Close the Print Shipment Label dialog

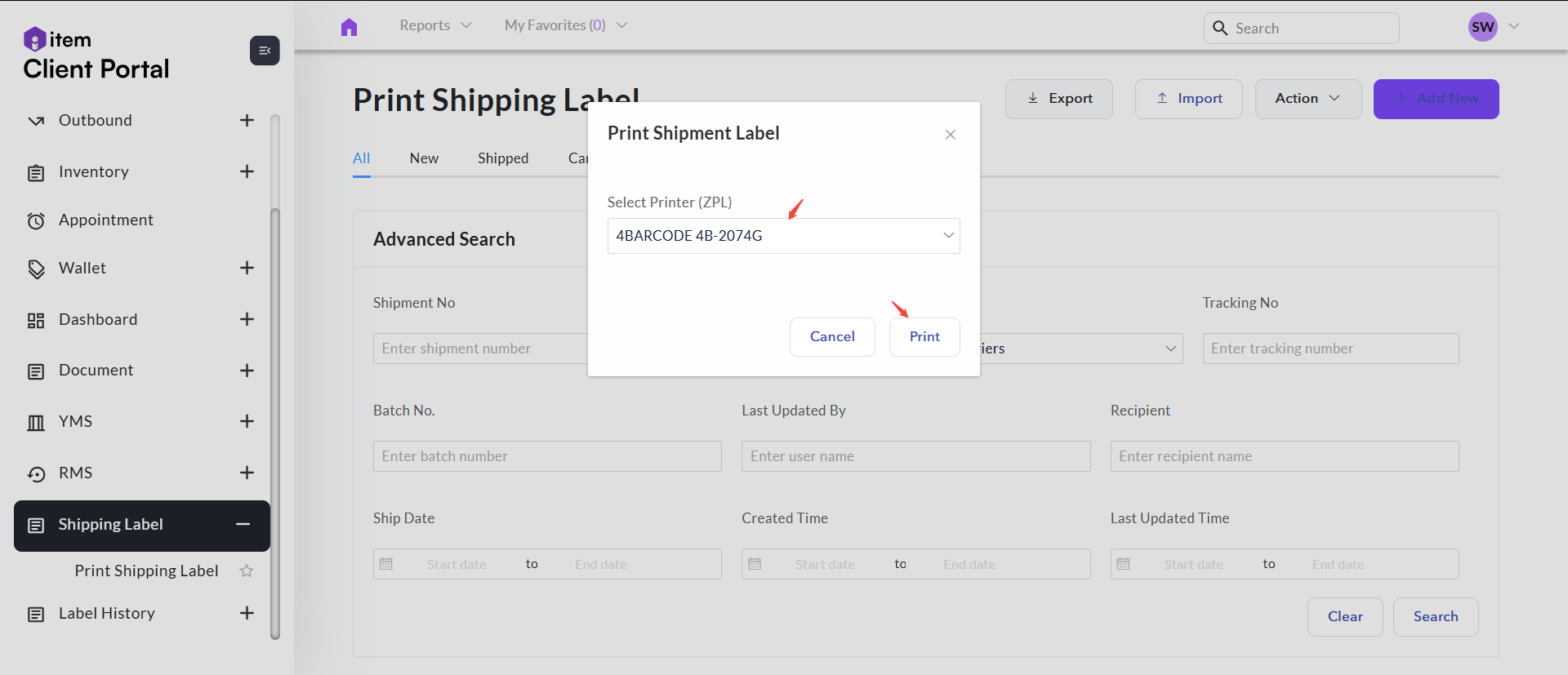pyautogui.click(x=950, y=135)
